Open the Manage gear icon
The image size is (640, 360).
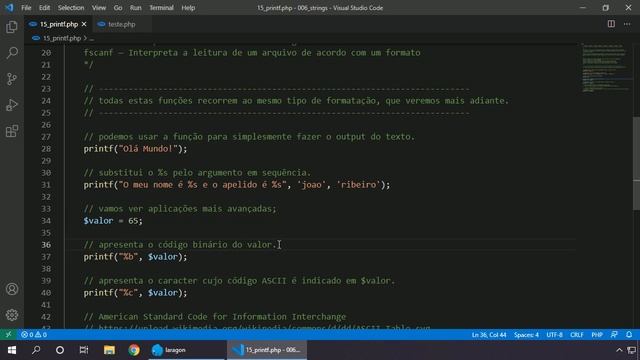coord(12,315)
